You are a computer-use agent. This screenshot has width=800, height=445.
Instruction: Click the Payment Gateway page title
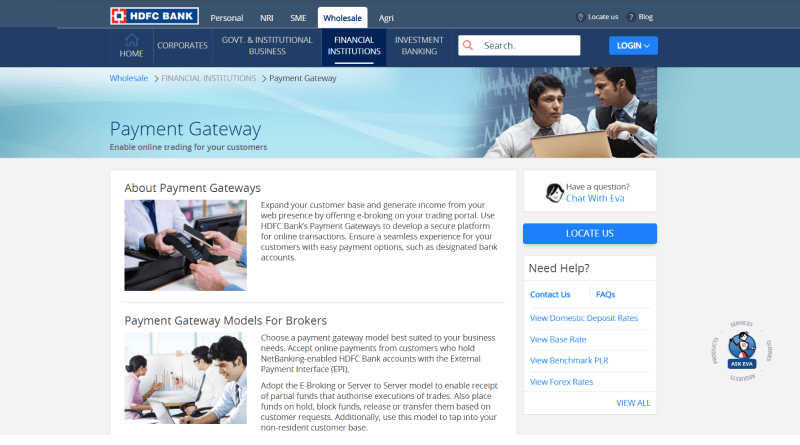click(x=185, y=129)
